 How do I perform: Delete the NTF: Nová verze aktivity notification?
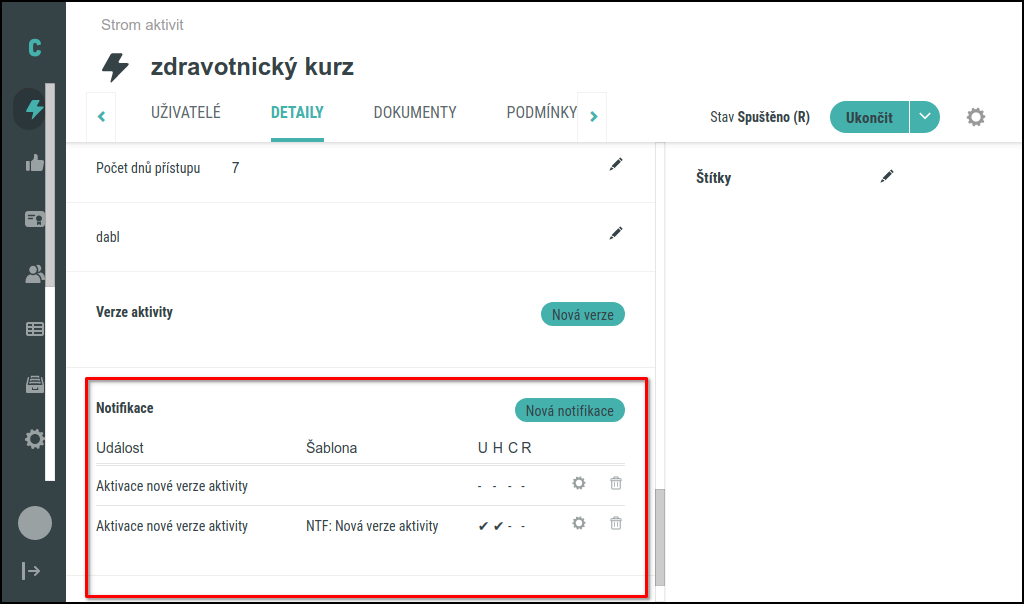click(615, 523)
